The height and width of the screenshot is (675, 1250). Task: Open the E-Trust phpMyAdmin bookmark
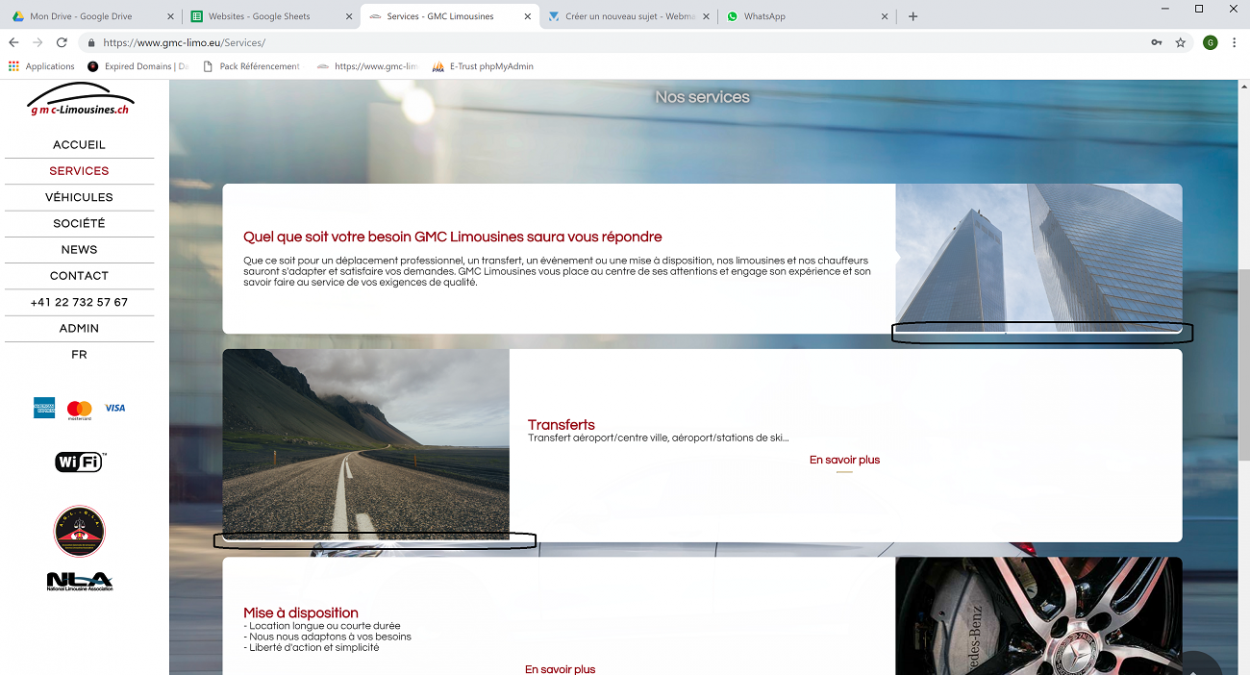[483, 67]
